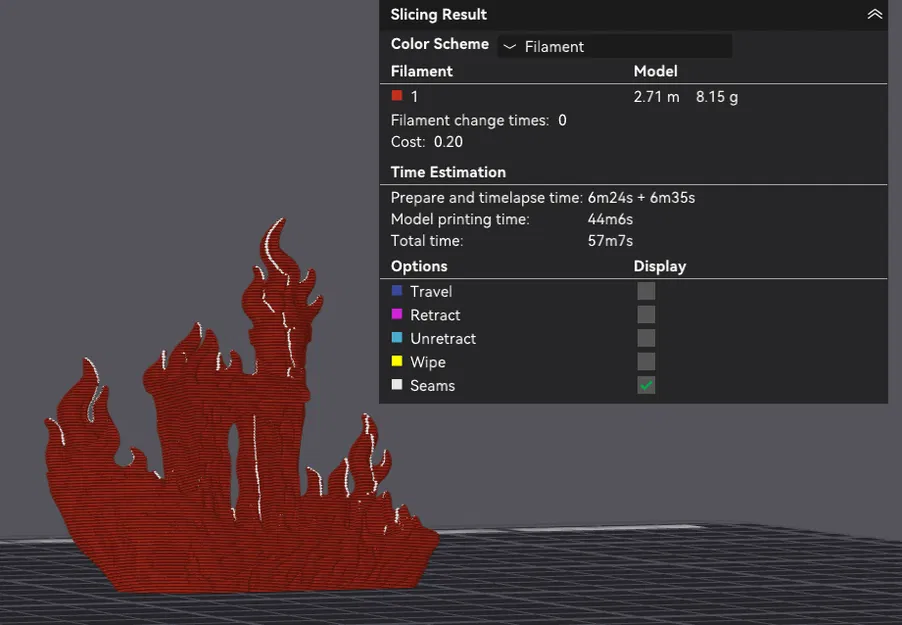This screenshot has width=902, height=625.
Task: Disable the Seams display checkbox
Action: [x=645, y=385]
